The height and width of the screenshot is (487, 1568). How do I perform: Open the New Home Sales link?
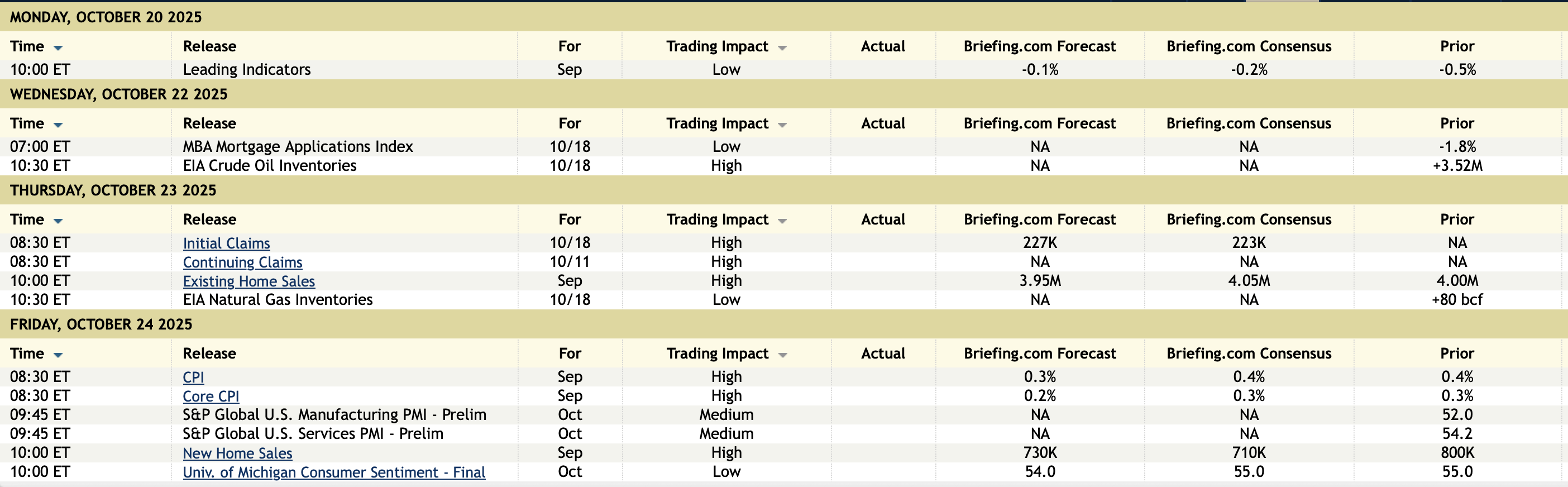237,453
